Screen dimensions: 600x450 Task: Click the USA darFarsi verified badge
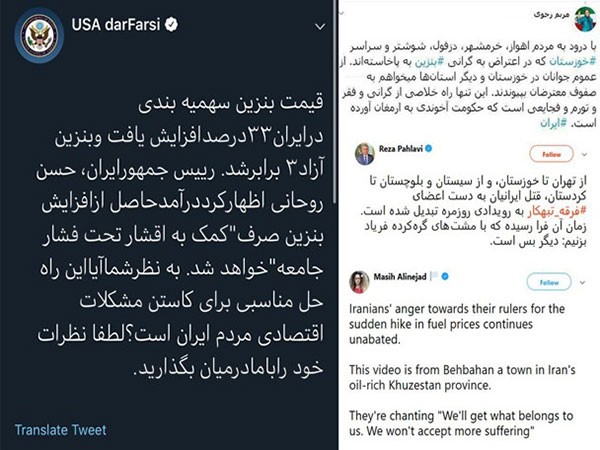[x=171, y=25]
